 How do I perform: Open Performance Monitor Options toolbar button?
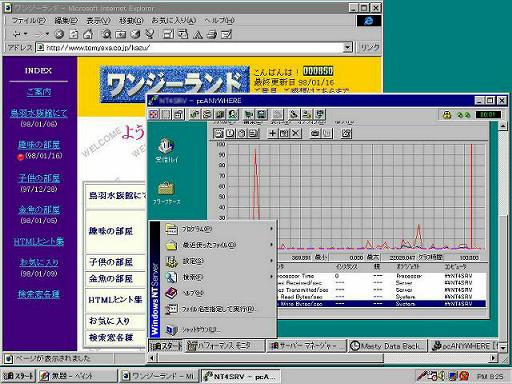click(346, 133)
